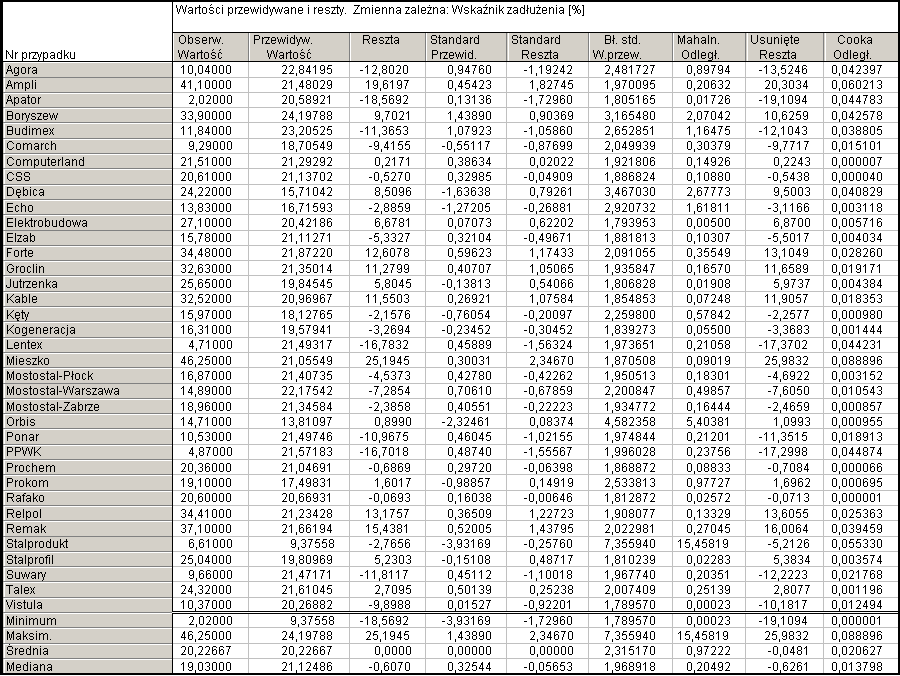Select the Elzab row header
Image resolution: width=900 pixels, height=676 pixels.
[87, 238]
